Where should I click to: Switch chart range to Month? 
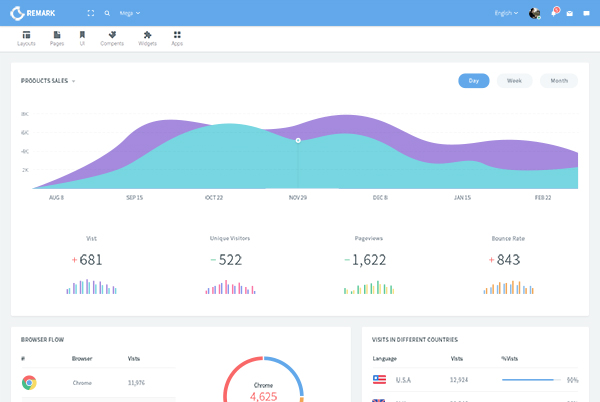click(x=558, y=80)
